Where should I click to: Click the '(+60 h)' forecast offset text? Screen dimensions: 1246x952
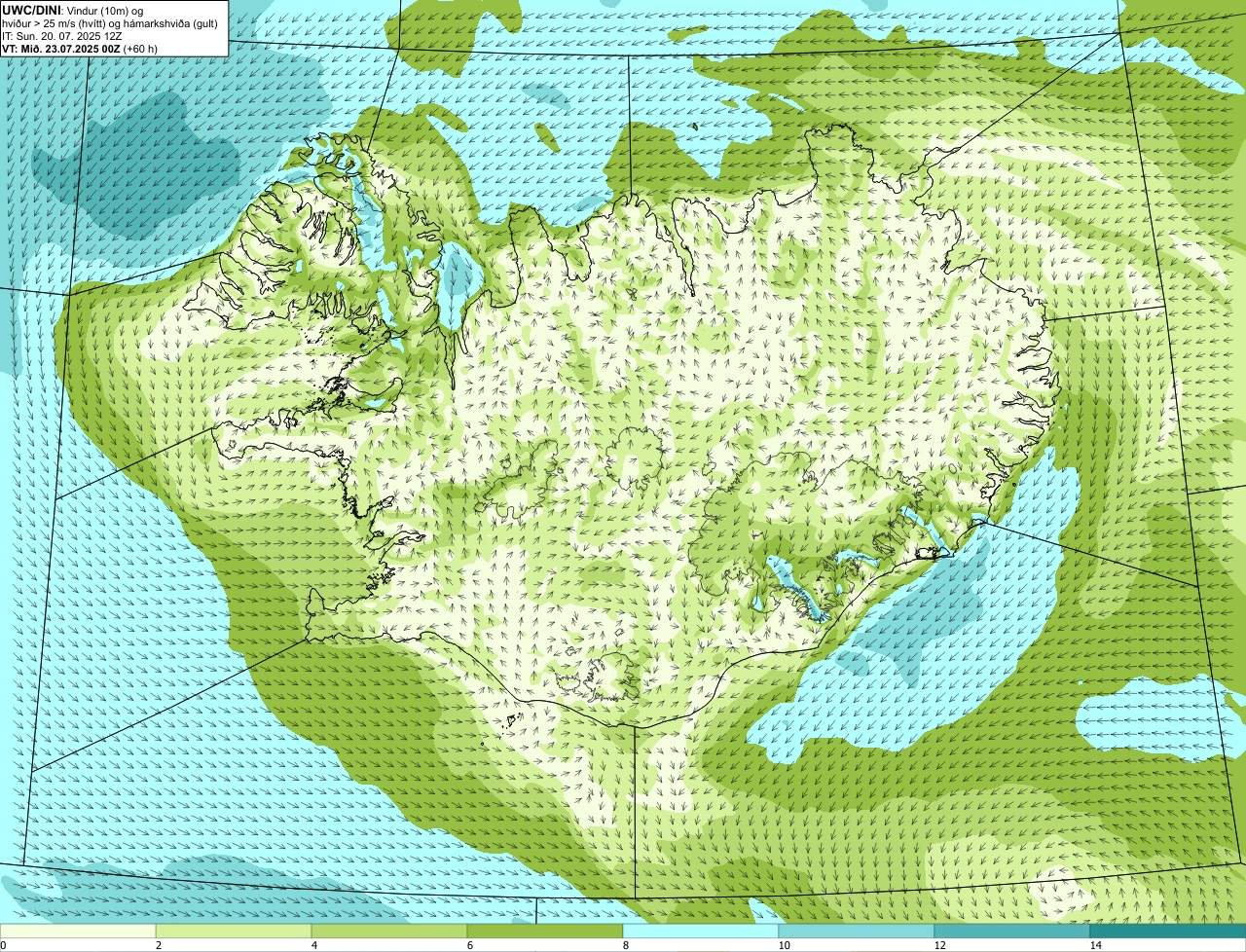pyautogui.click(x=141, y=49)
